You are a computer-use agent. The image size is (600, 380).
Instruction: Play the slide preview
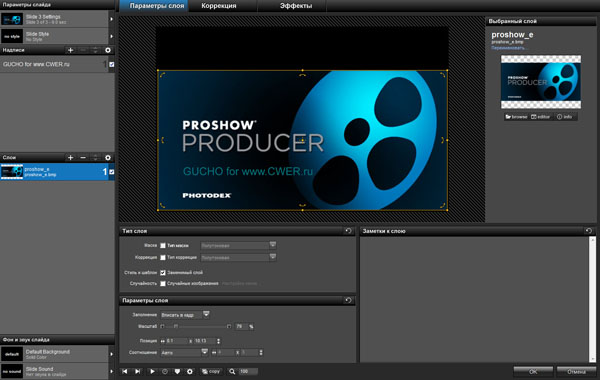[x=152, y=371]
